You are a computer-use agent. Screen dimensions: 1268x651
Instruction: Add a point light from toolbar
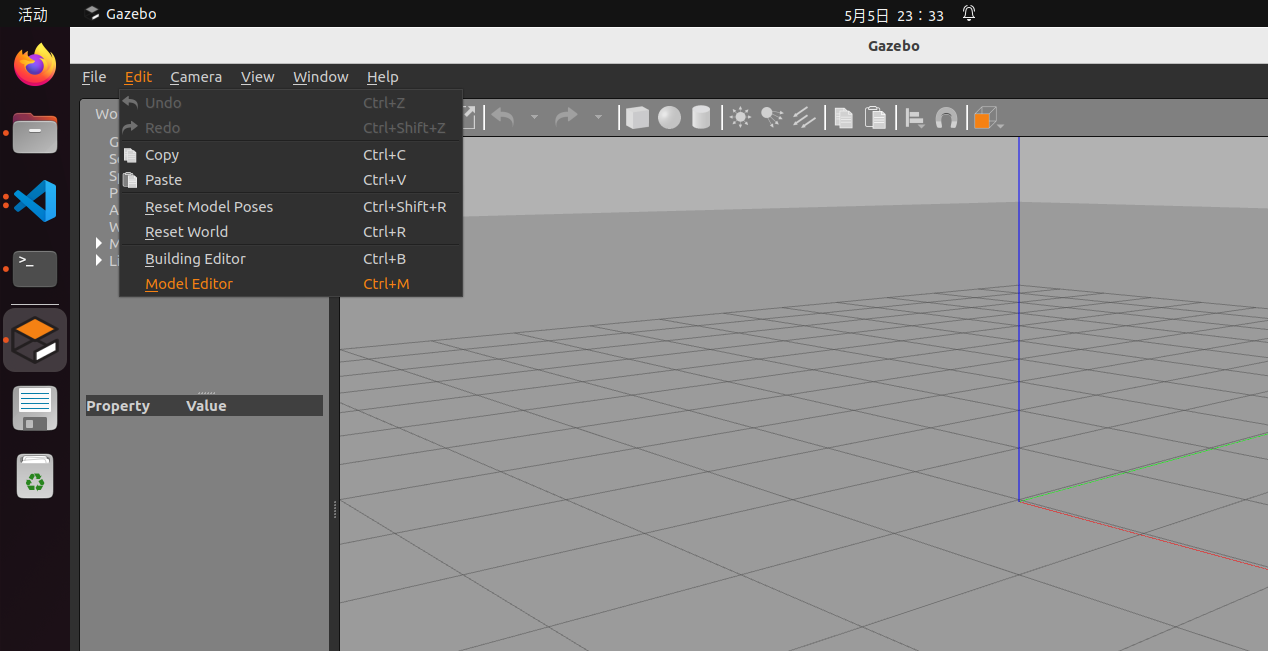[x=740, y=118]
